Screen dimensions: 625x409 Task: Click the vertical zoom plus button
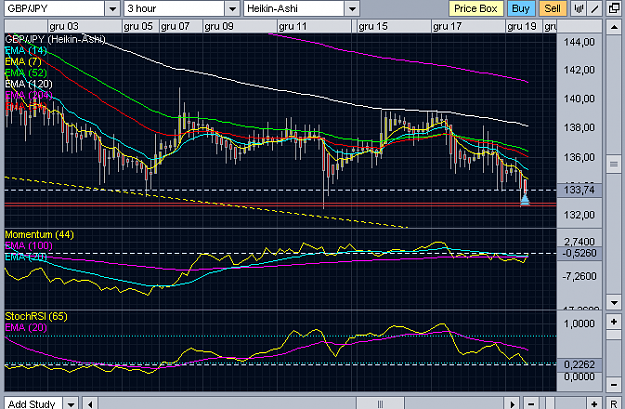[x=614, y=321]
